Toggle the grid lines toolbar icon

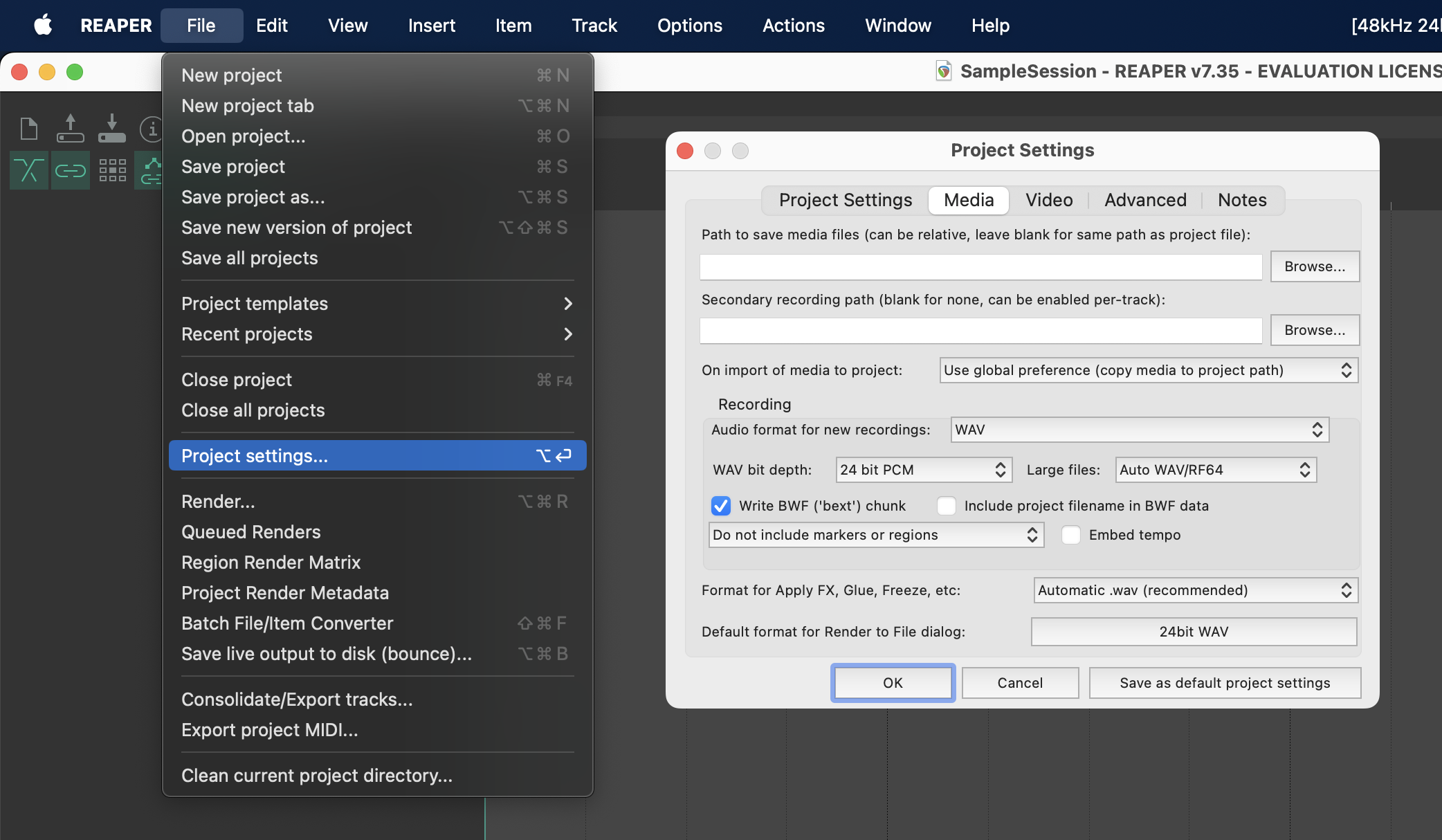pyautogui.click(x=112, y=170)
